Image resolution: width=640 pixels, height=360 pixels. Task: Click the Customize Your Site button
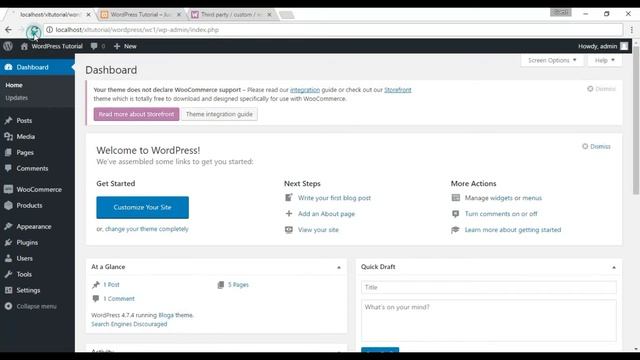tap(142, 207)
